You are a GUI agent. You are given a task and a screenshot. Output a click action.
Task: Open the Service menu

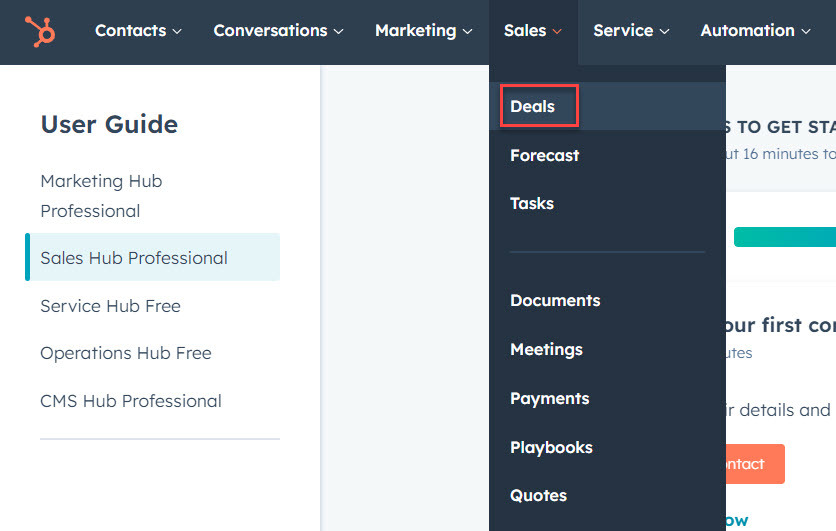pyautogui.click(x=631, y=31)
